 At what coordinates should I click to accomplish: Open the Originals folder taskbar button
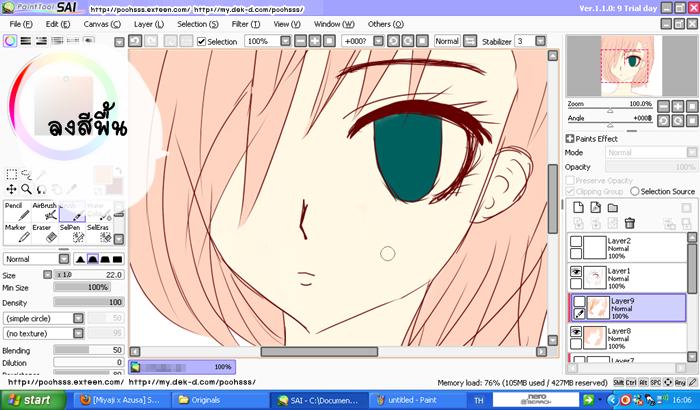[220, 400]
